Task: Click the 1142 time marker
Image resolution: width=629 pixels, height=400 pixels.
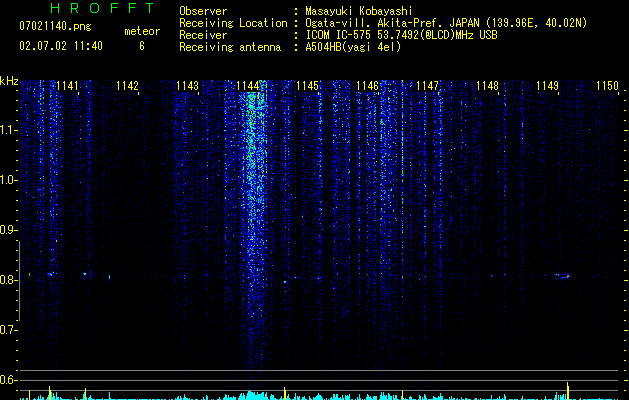Action: [127, 86]
